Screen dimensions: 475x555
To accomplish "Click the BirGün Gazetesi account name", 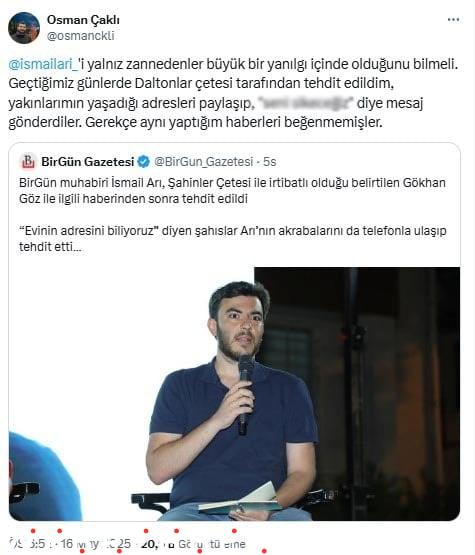I will 88,162.
